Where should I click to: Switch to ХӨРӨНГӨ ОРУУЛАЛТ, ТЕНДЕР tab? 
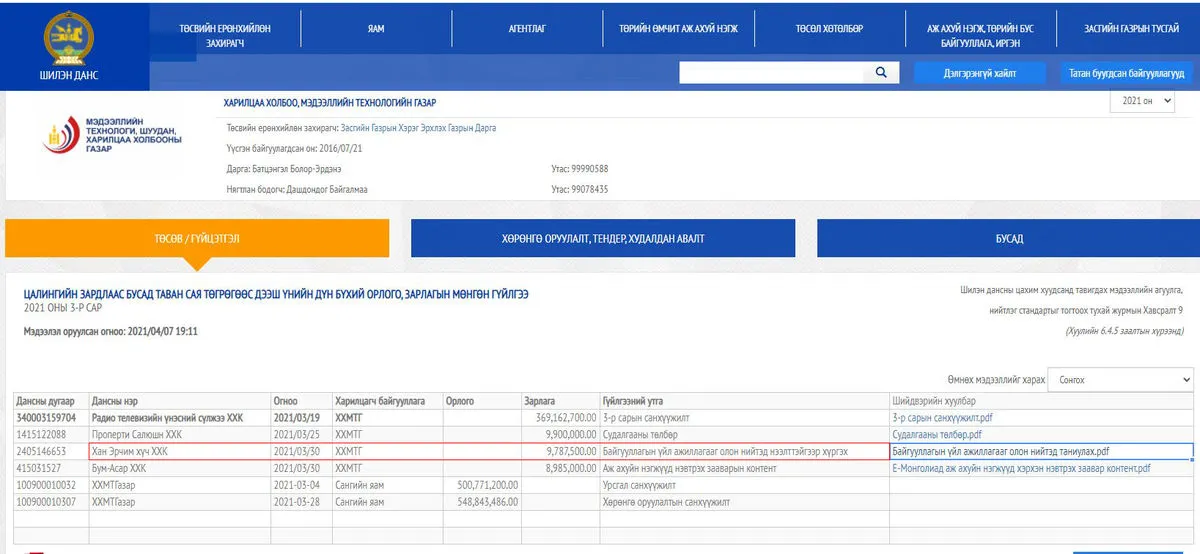pyautogui.click(x=603, y=239)
